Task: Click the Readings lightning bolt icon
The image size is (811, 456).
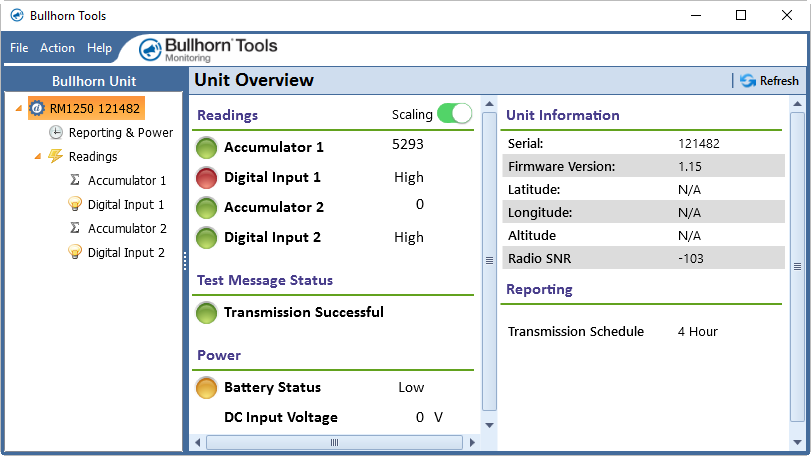Action: tap(56, 156)
